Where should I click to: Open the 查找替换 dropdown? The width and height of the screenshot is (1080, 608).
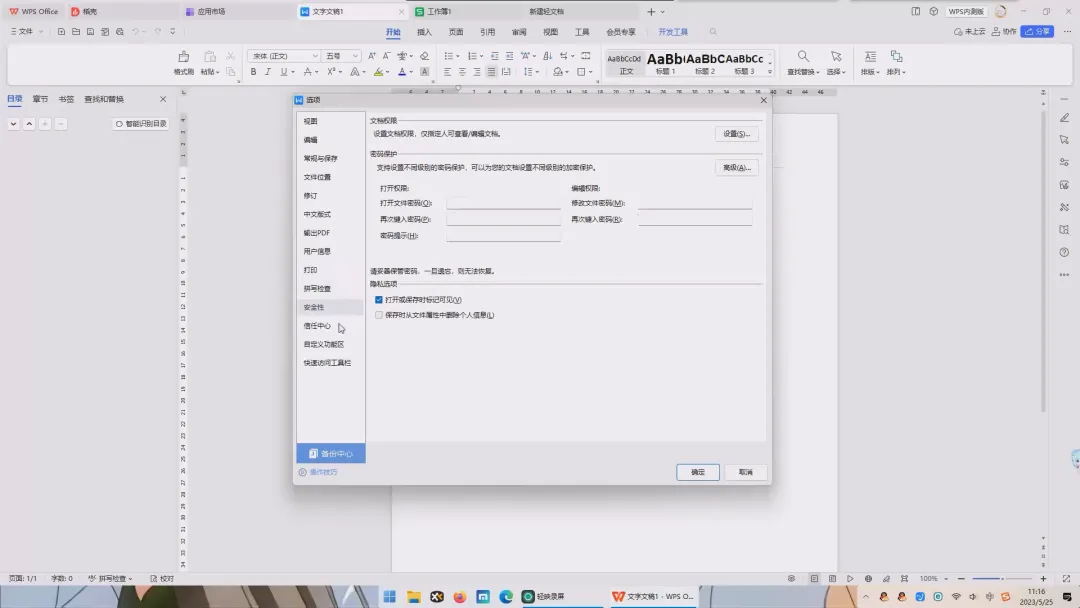(x=803, y=72)
